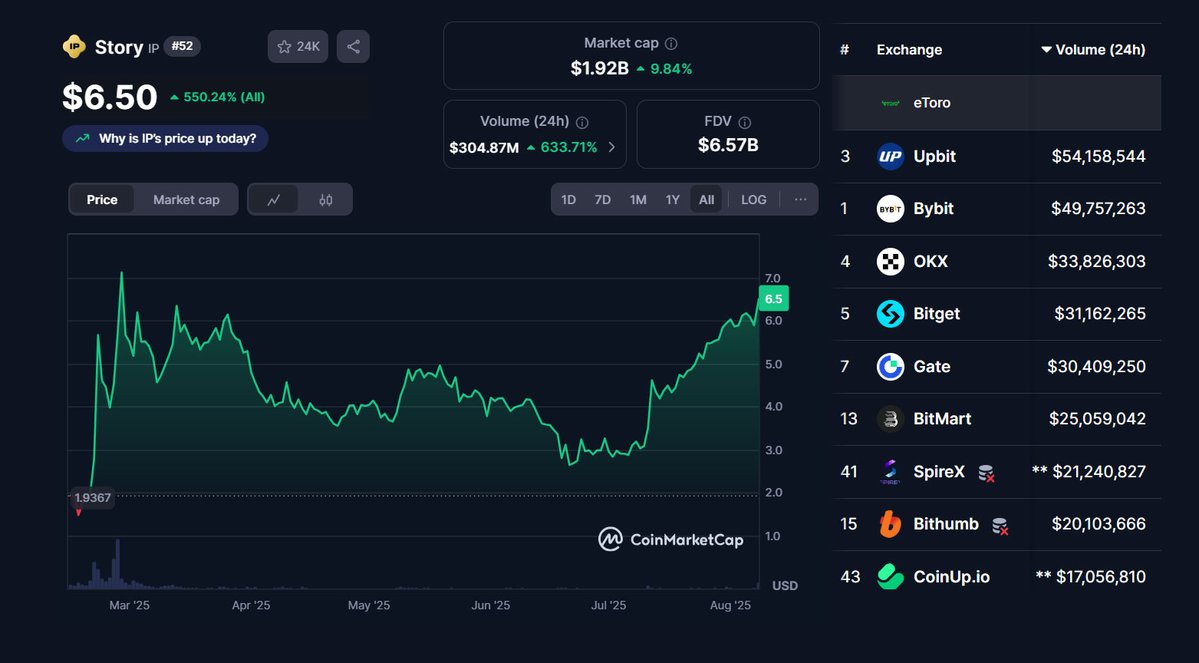Click BitMart volume $25,059,042
1199x663 pixels.
(1097, 419)
